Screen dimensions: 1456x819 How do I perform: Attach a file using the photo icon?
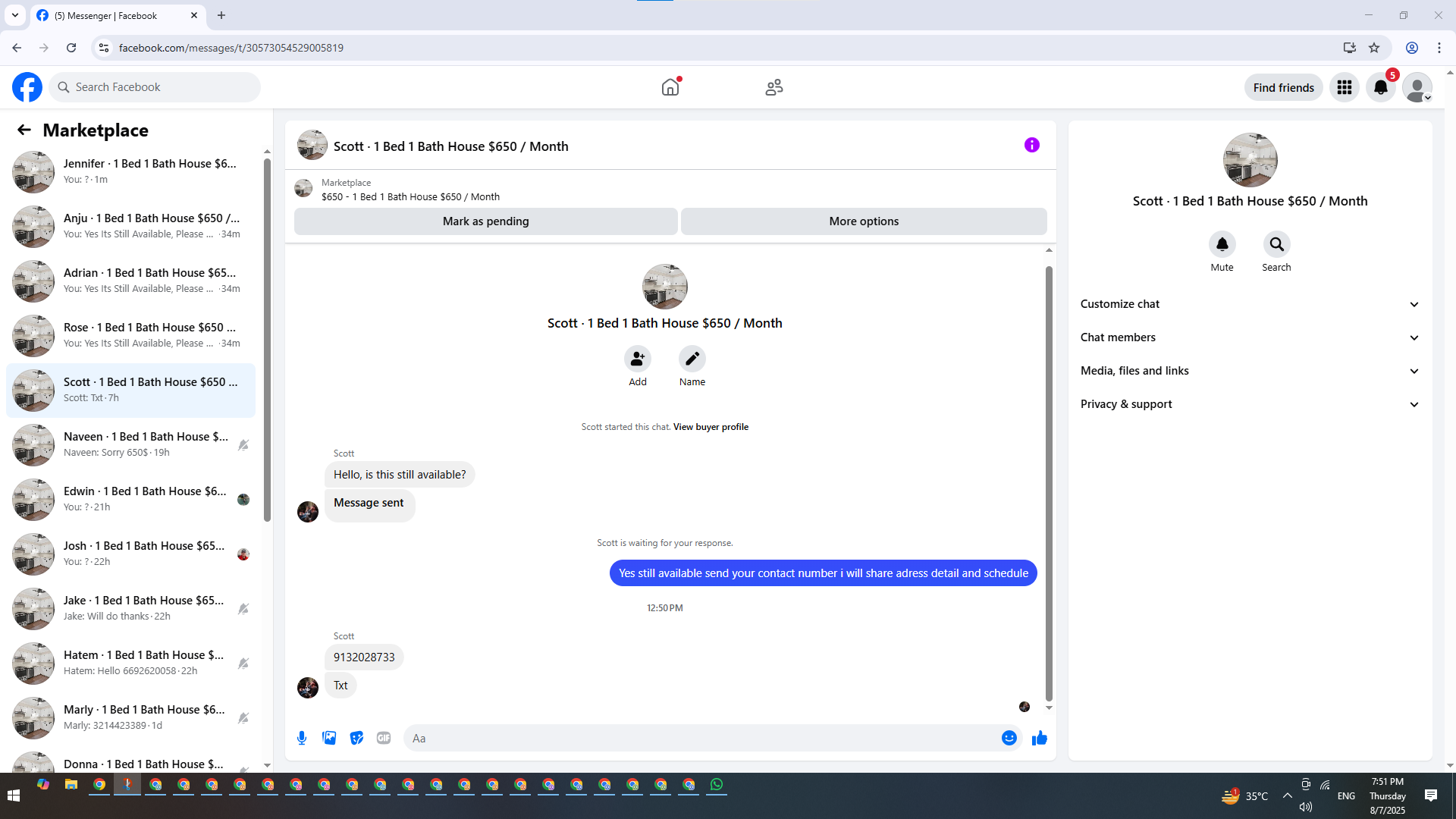coord(329,738)
